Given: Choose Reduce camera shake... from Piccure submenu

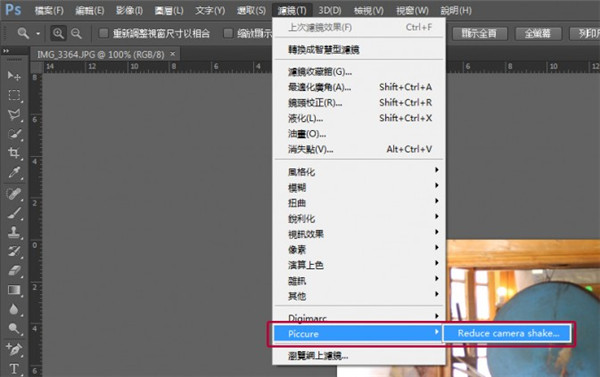Looking at the screenshot, I should point(508,333).
